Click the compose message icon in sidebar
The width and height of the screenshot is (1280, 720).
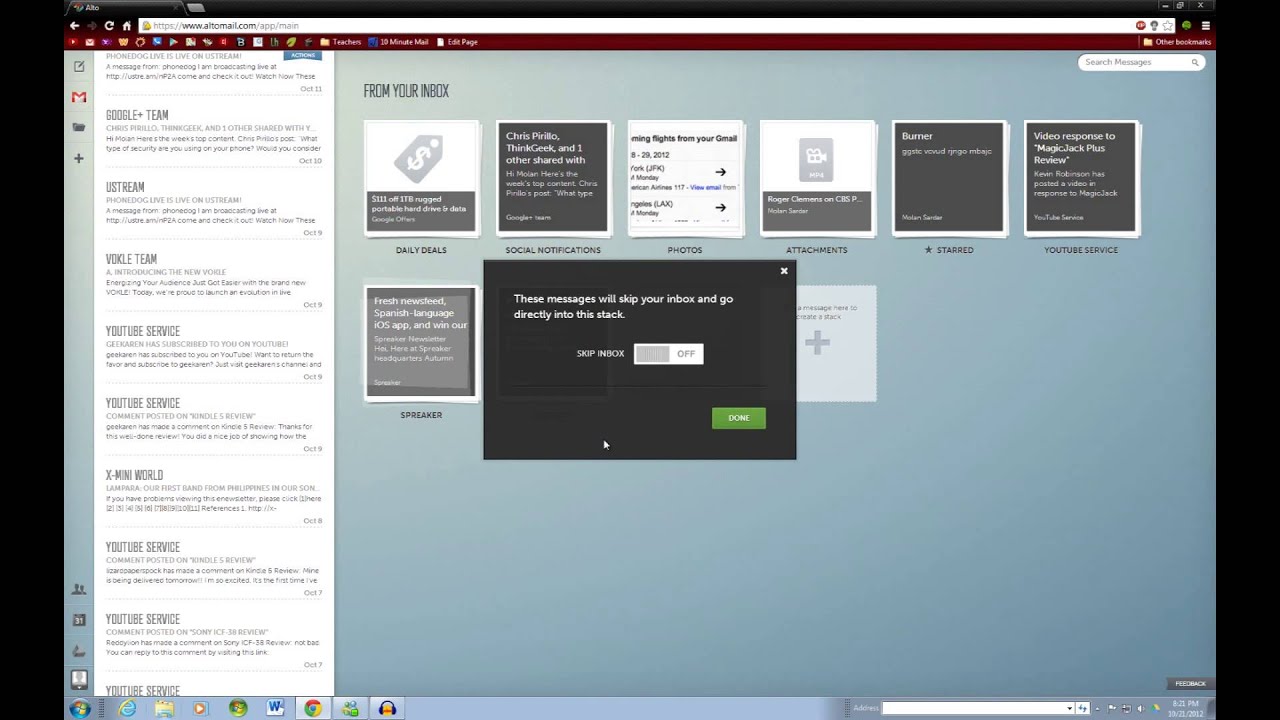[x=79, y=66]
